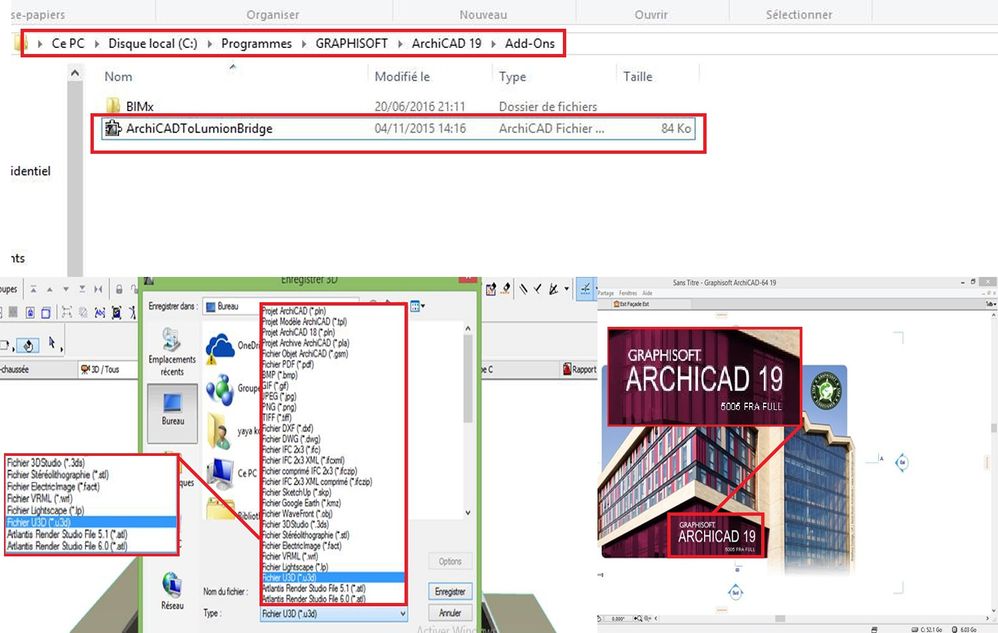Open the Ce PC computer icon in the save dialog
Screen dimensions: 998x633
point(220,473)
